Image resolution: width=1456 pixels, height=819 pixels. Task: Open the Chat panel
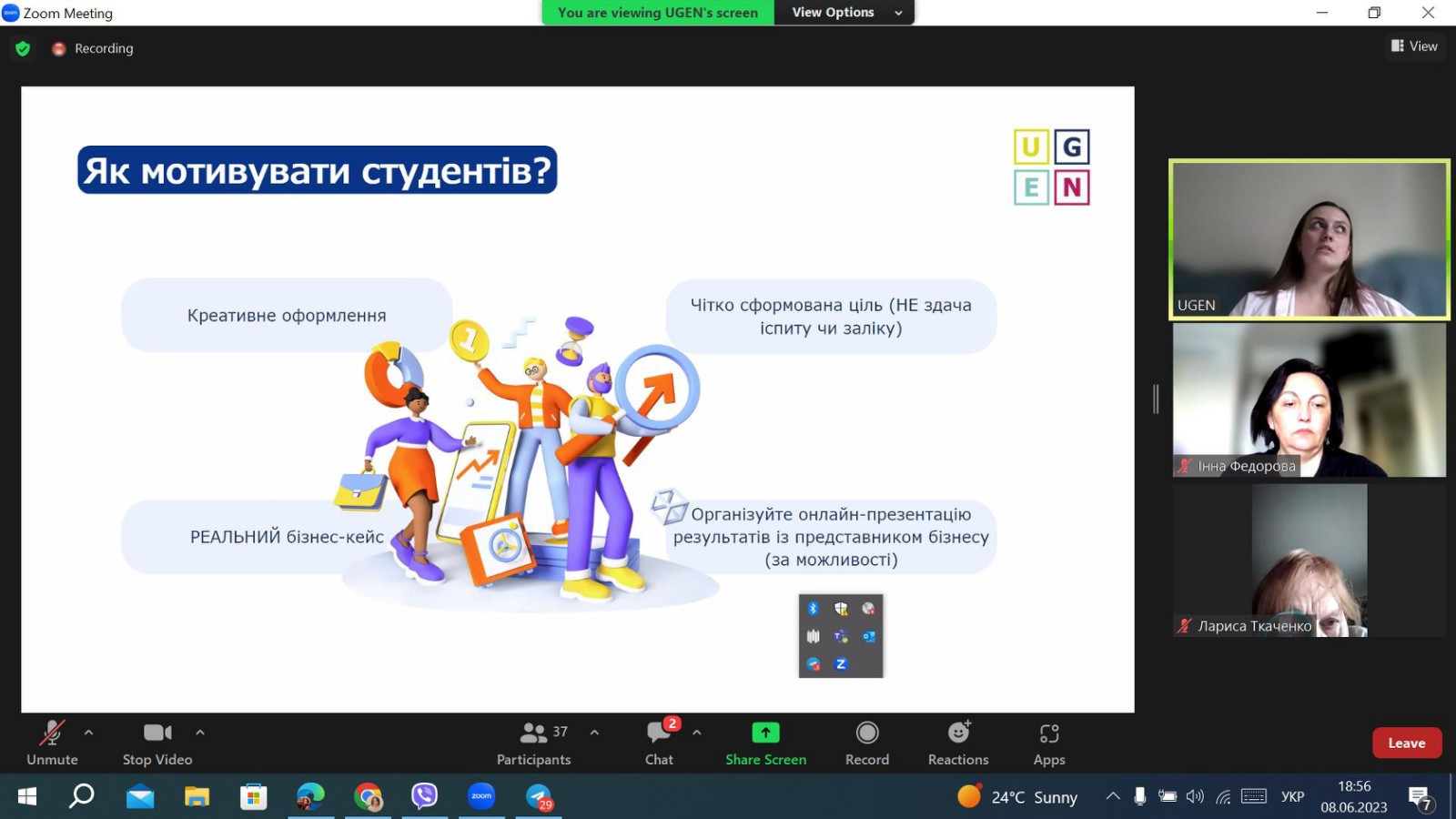point(659,743)
